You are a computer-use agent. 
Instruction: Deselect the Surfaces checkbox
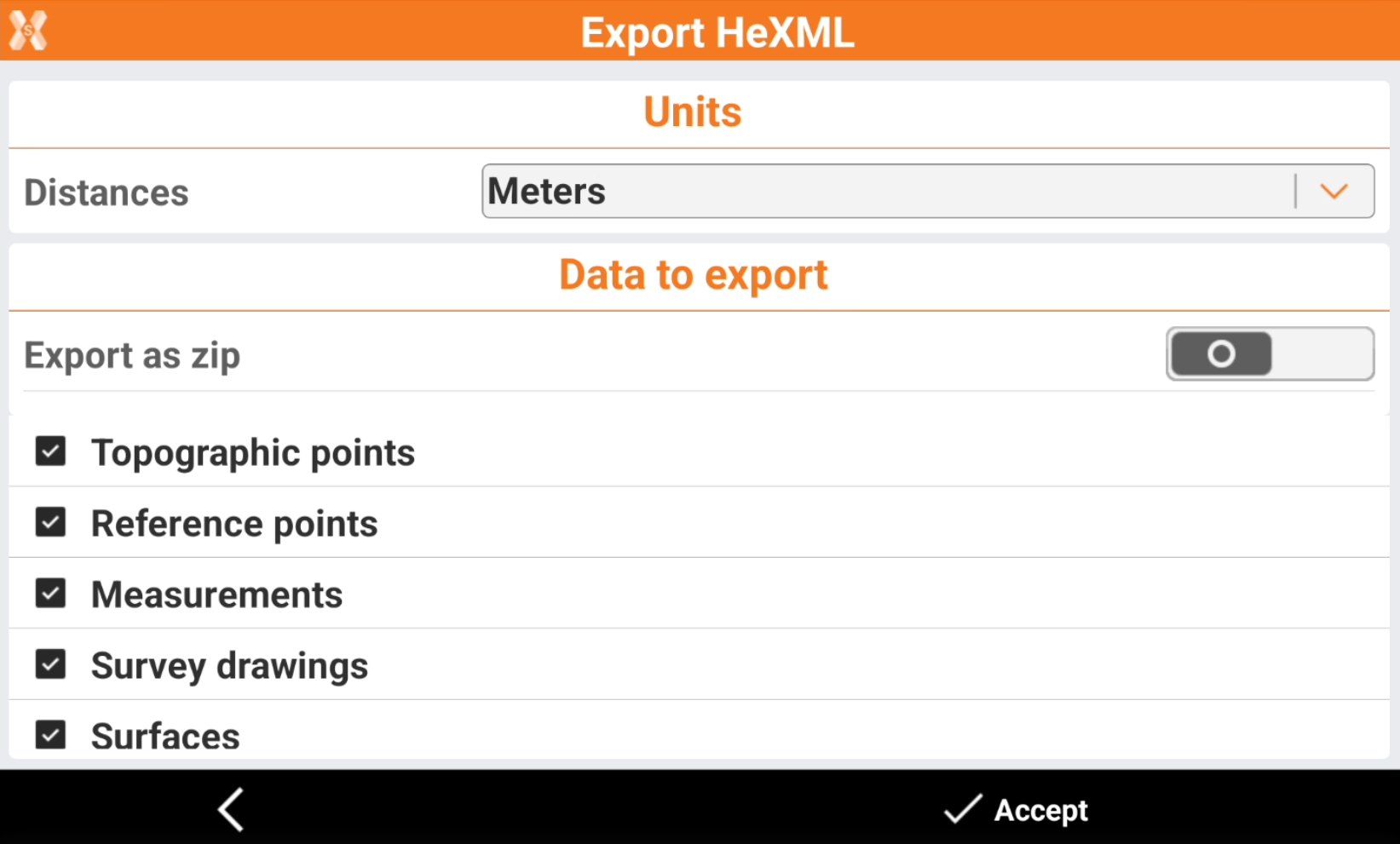[x=50, y=734]
